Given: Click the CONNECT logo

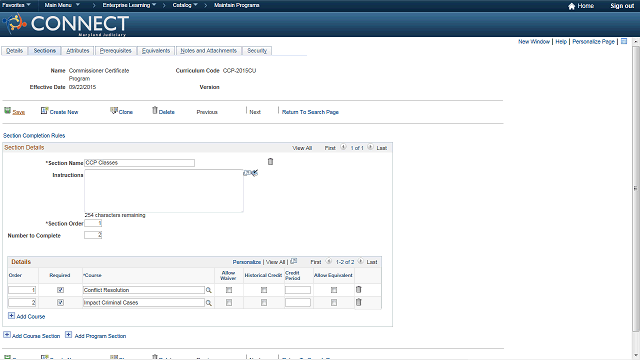Looking at the screenshot, I should (x=66, y=24).
